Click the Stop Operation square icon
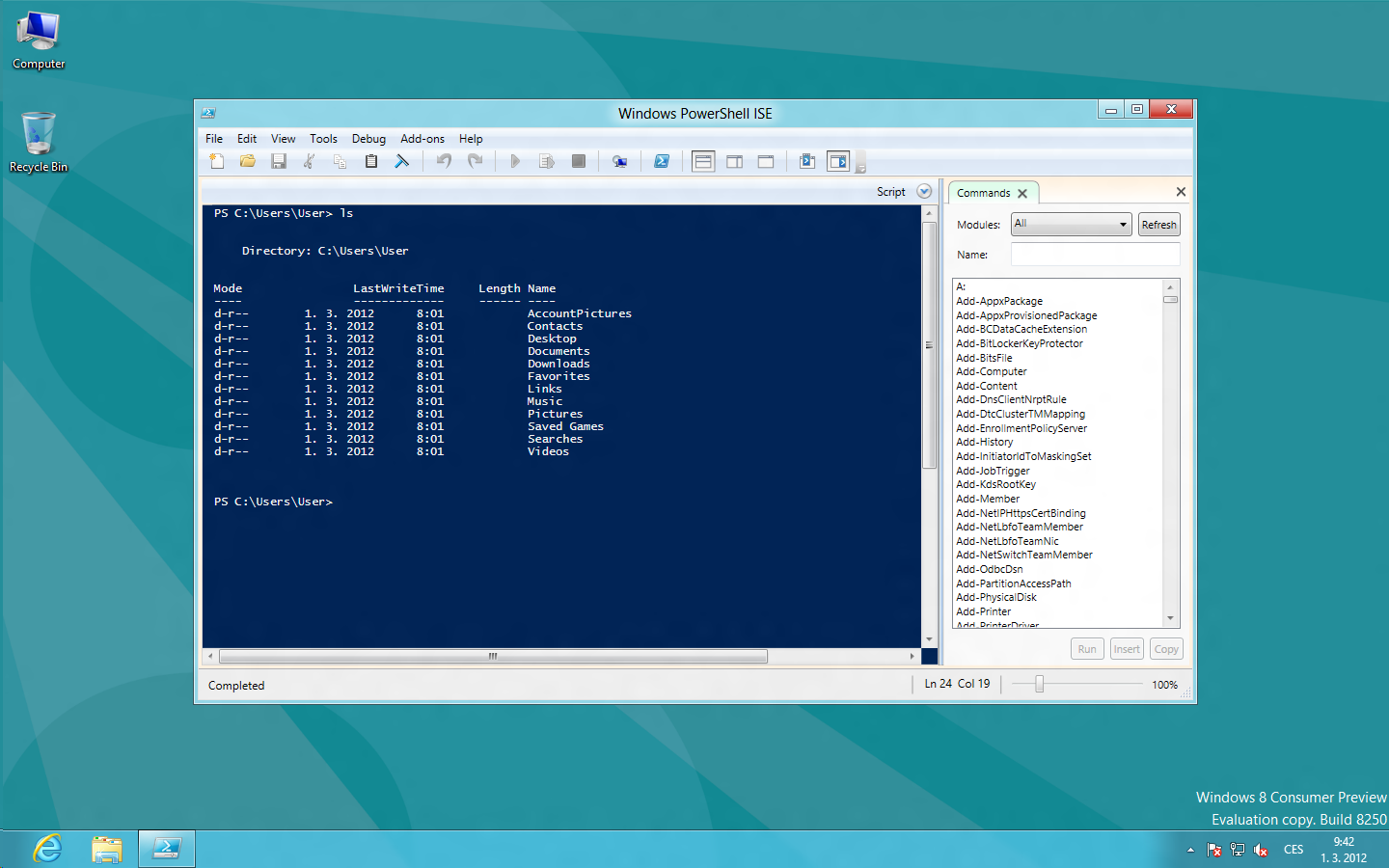Viewport: 1389px width, 868px height. [x=579, y=161]
